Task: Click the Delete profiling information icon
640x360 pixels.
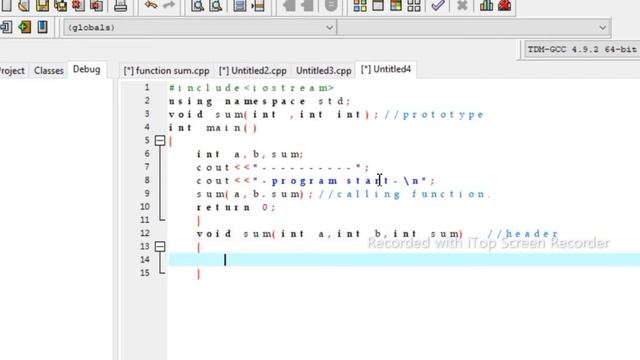Action: 504,5
